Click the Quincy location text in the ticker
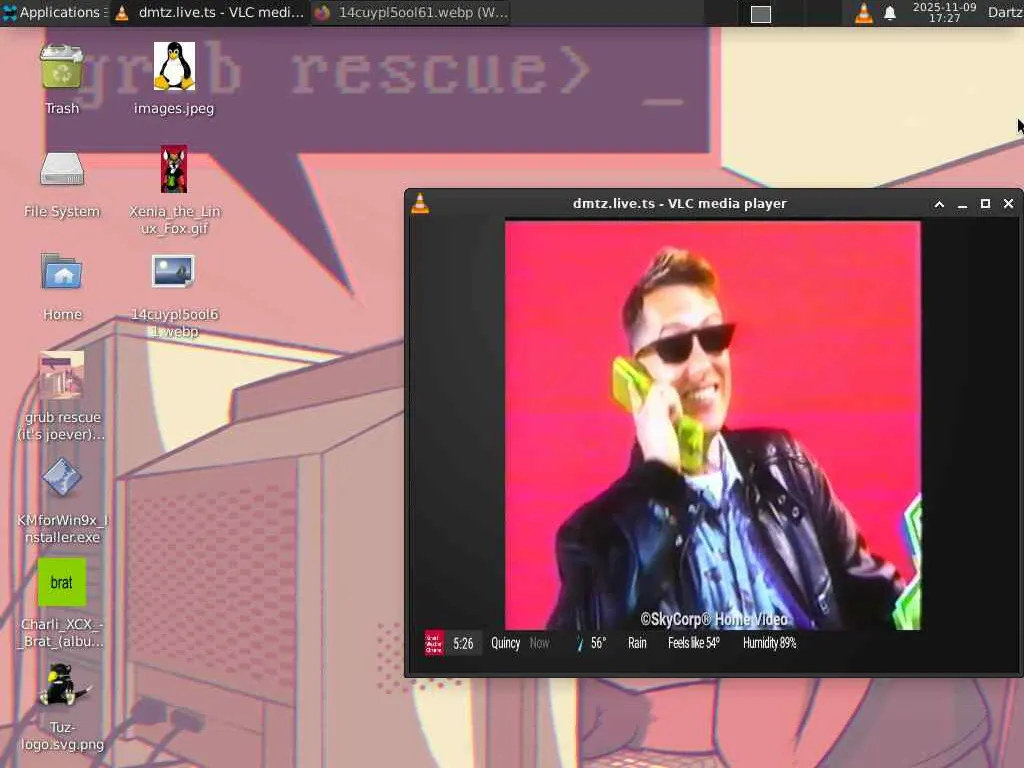Screen dimensions: 1024x768 click(505, 643)
